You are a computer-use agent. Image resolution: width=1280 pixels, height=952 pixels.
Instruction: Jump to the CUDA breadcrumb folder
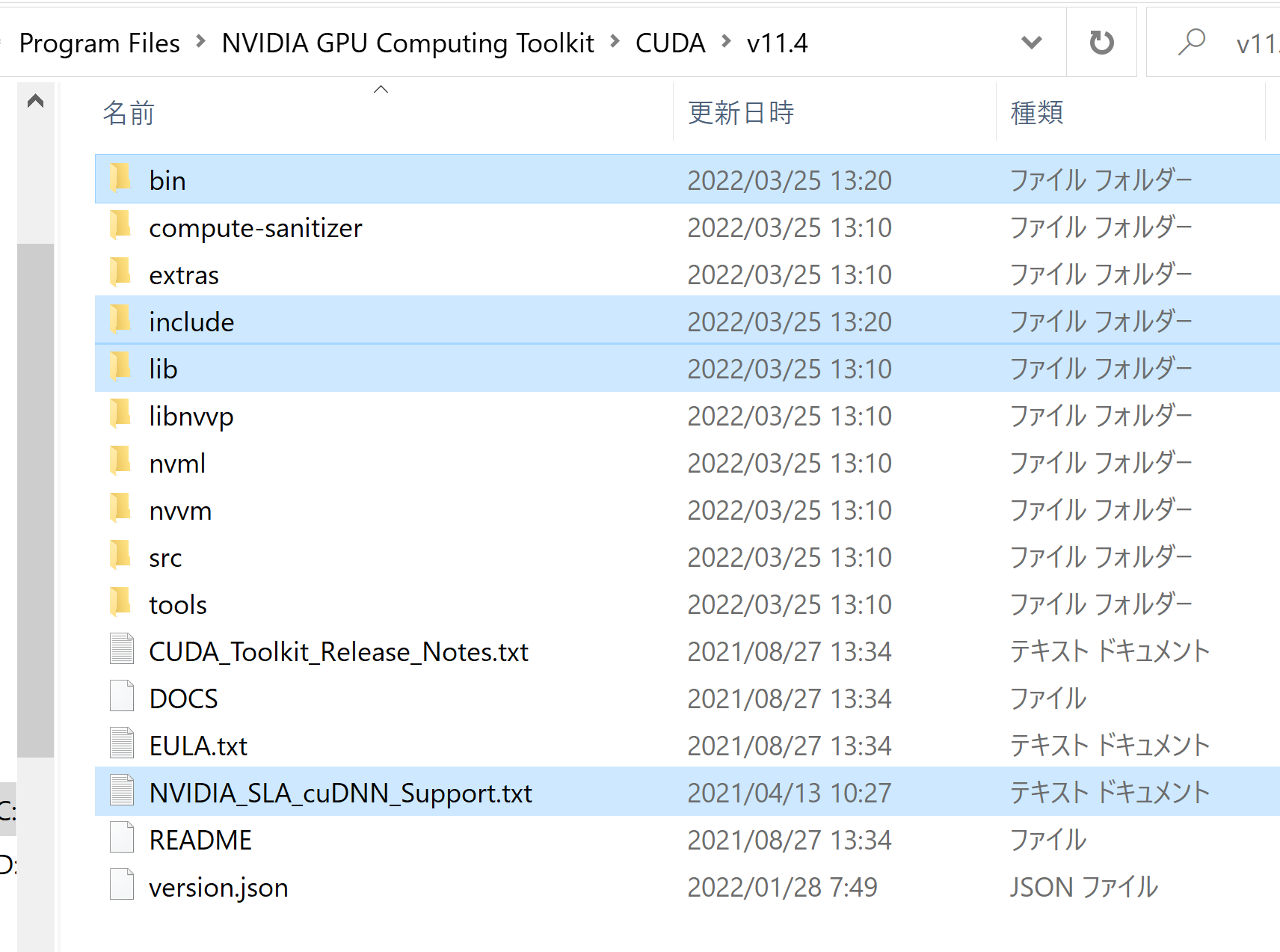click(x=671, y=43)
